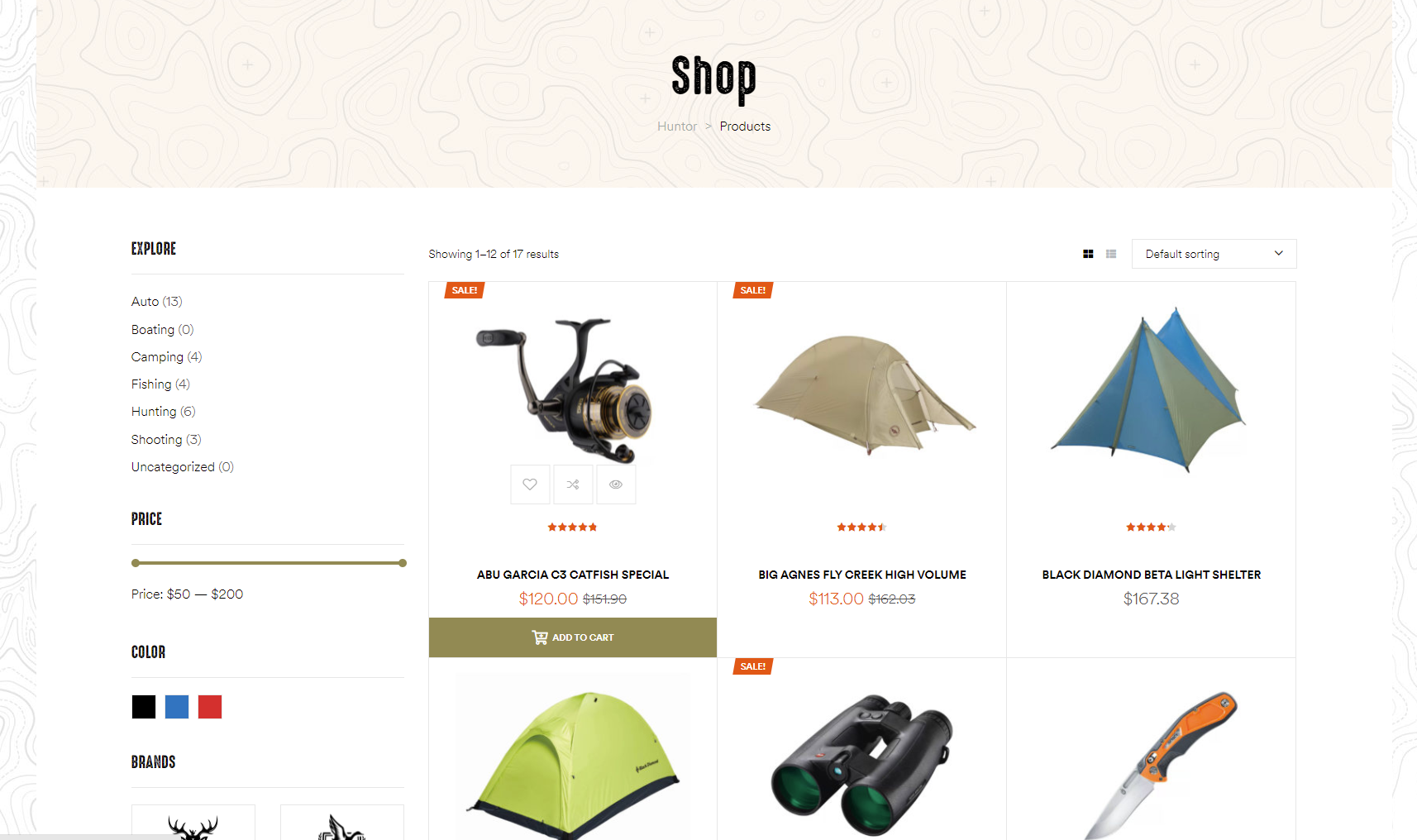Click the right handle of price slider
The height and width of the screenshot is (840, 1417).
403,563
